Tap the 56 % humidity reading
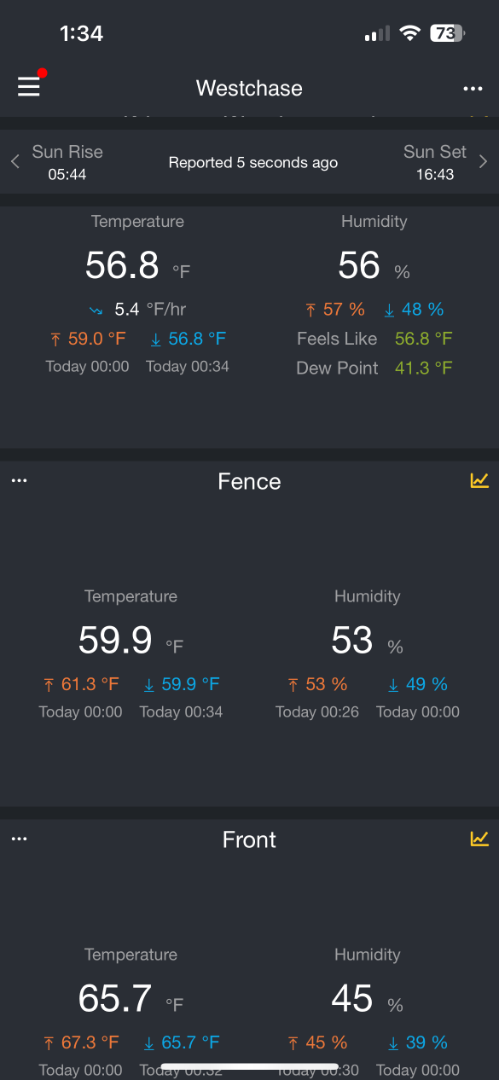 click(x=374, y=266)
